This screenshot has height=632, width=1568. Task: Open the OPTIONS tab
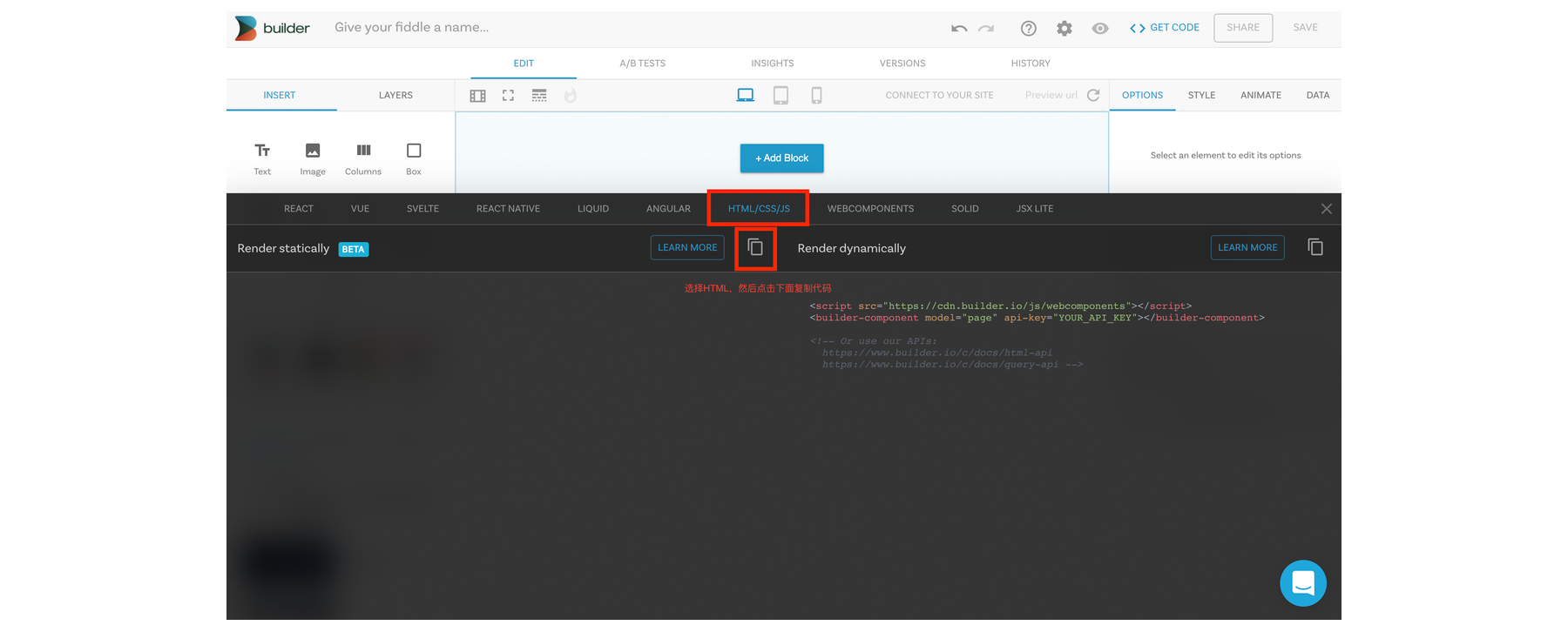[x=1142, y=95]
